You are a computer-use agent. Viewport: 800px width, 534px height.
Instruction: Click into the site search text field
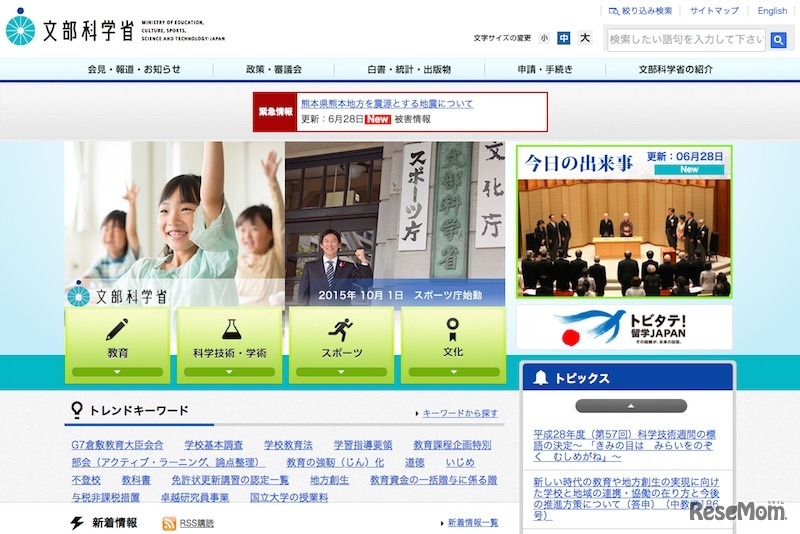tap(686, 39)
